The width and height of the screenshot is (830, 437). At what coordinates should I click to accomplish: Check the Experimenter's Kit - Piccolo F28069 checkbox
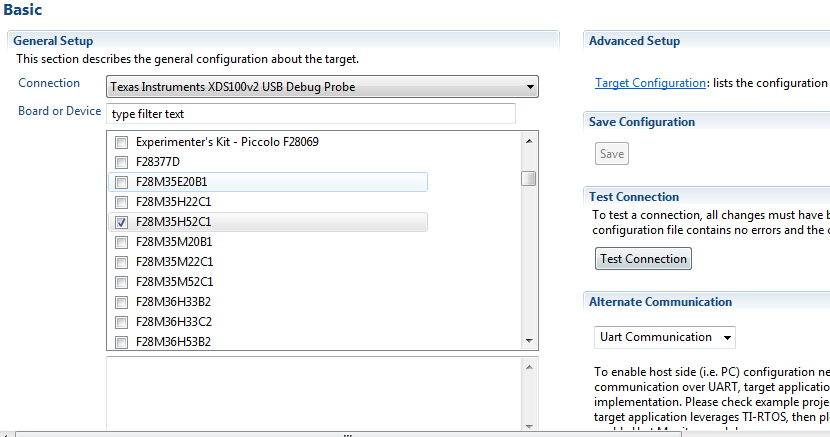coord(121,142)
